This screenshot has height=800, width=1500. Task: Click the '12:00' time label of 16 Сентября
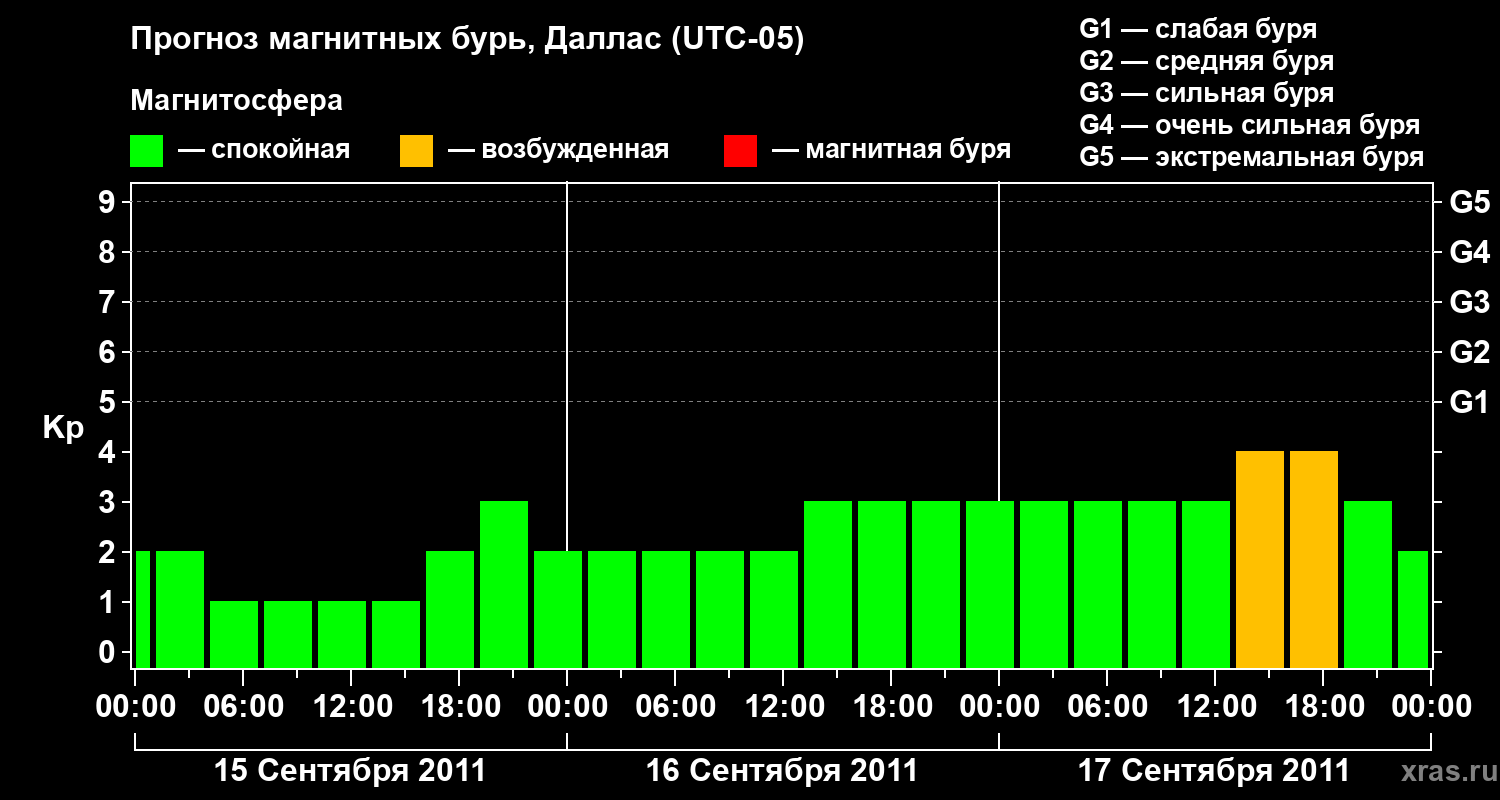[x=783, y=707]
